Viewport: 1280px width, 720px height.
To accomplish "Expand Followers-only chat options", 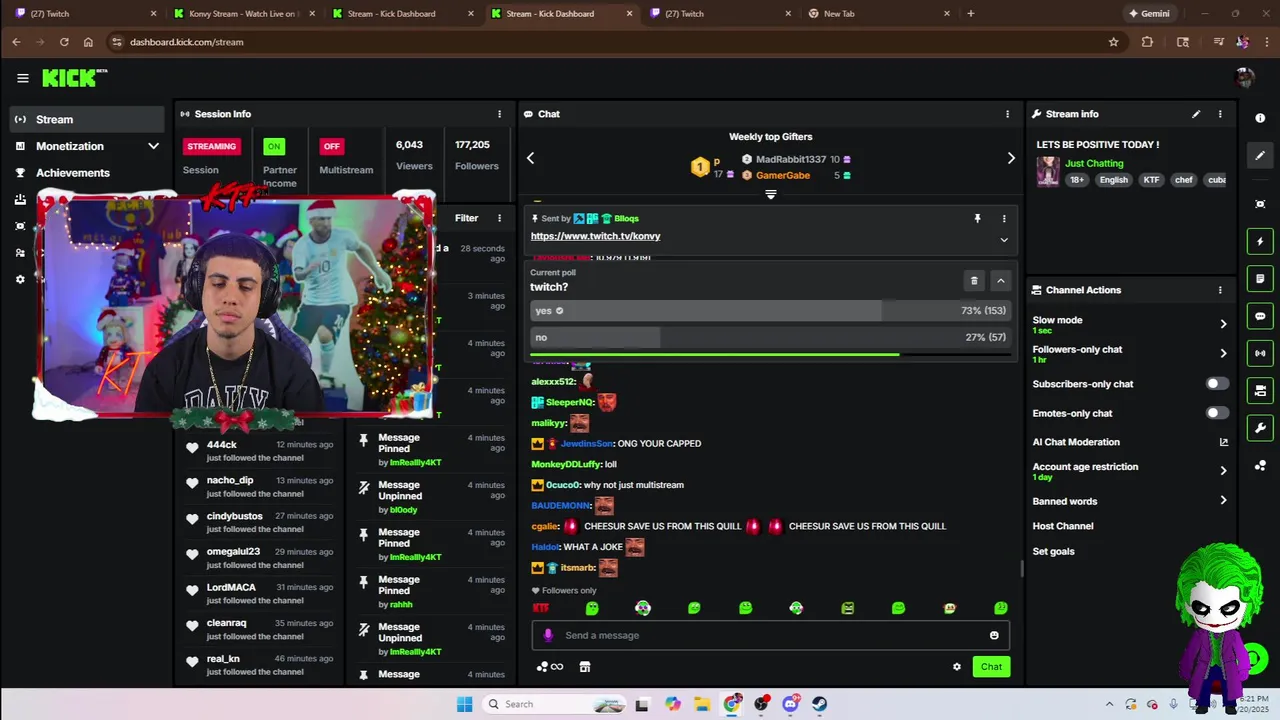I will pyautogui.click(x=1223, y=353).
